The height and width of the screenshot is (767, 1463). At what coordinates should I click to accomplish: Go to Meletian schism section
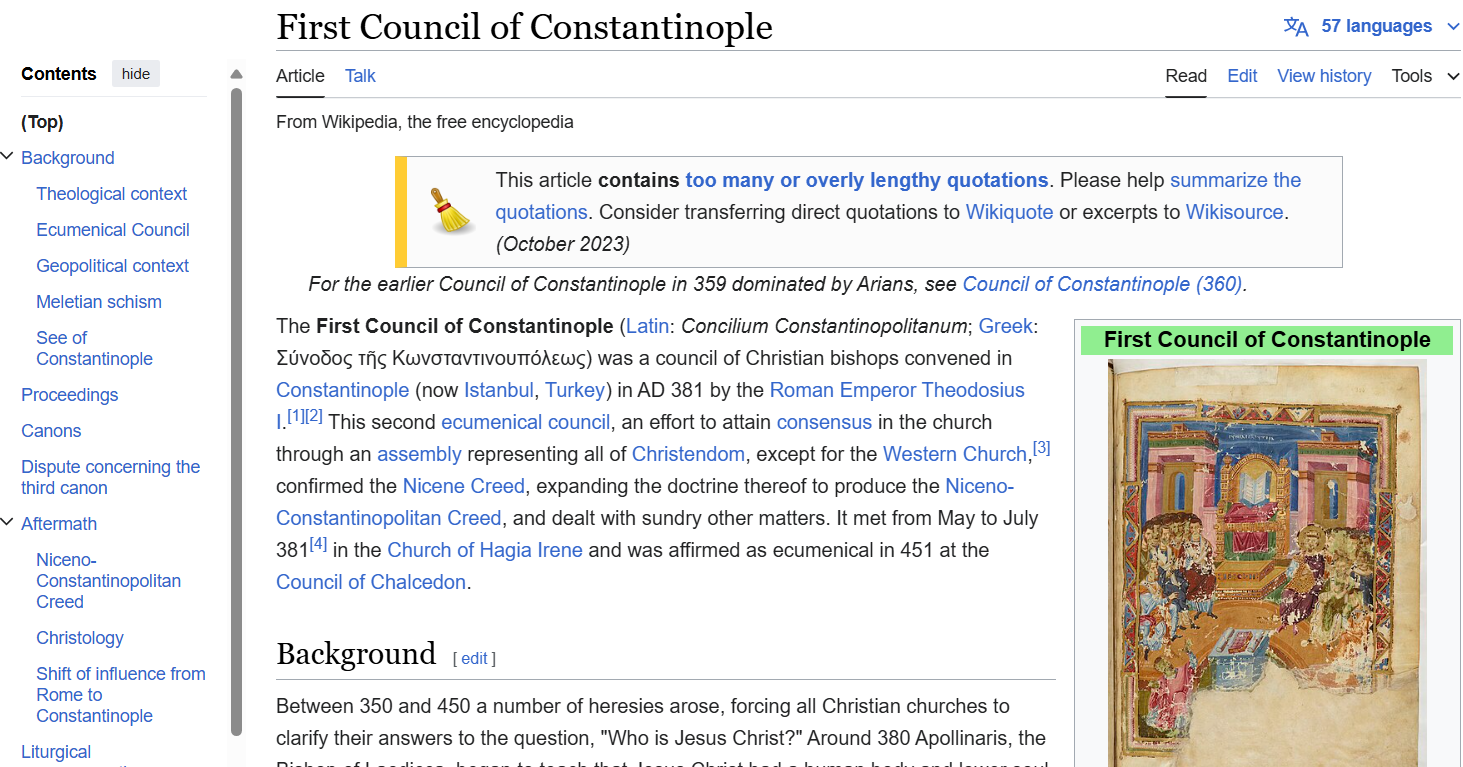(99, 302)
